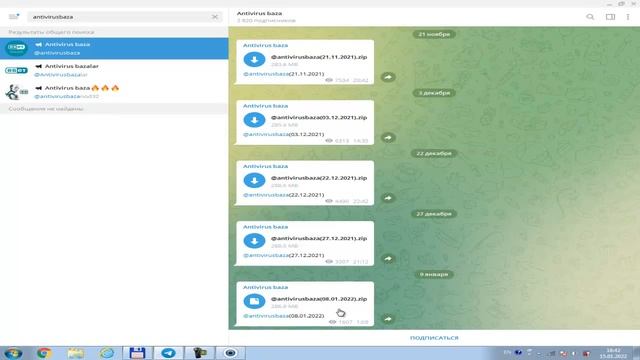
Task: Open the three-dot channel options menu
Action: click(x=628, y=17)
